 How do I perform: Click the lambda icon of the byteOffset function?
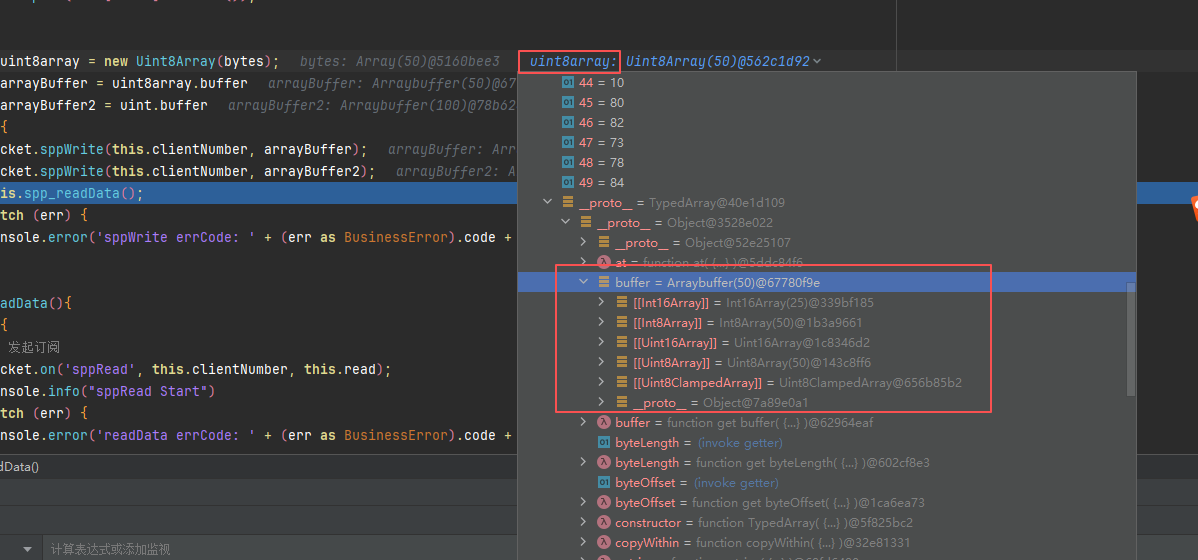point(604,503)
